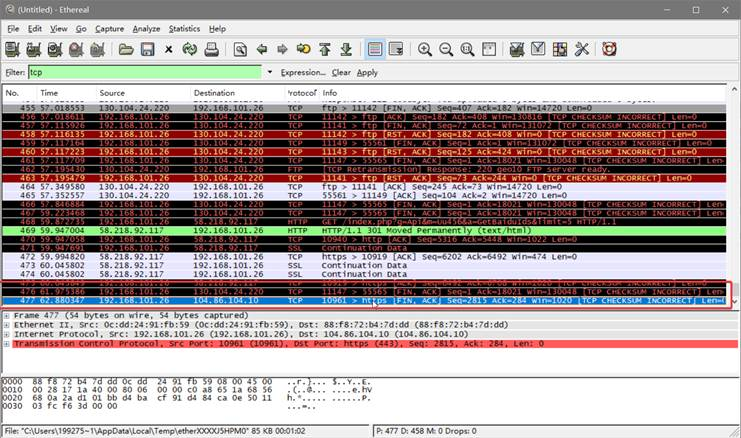Jump to the last packet

[x=346, y=49]
